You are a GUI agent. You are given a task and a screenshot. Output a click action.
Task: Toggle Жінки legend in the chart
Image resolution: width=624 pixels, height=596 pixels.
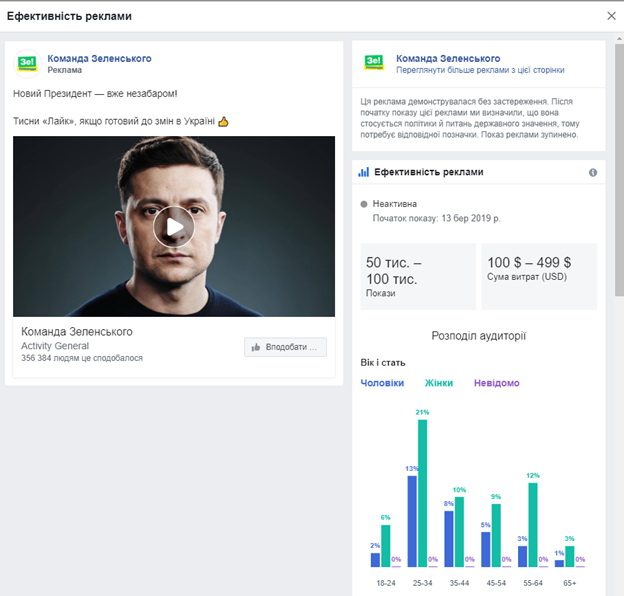(x=438, y=383)
